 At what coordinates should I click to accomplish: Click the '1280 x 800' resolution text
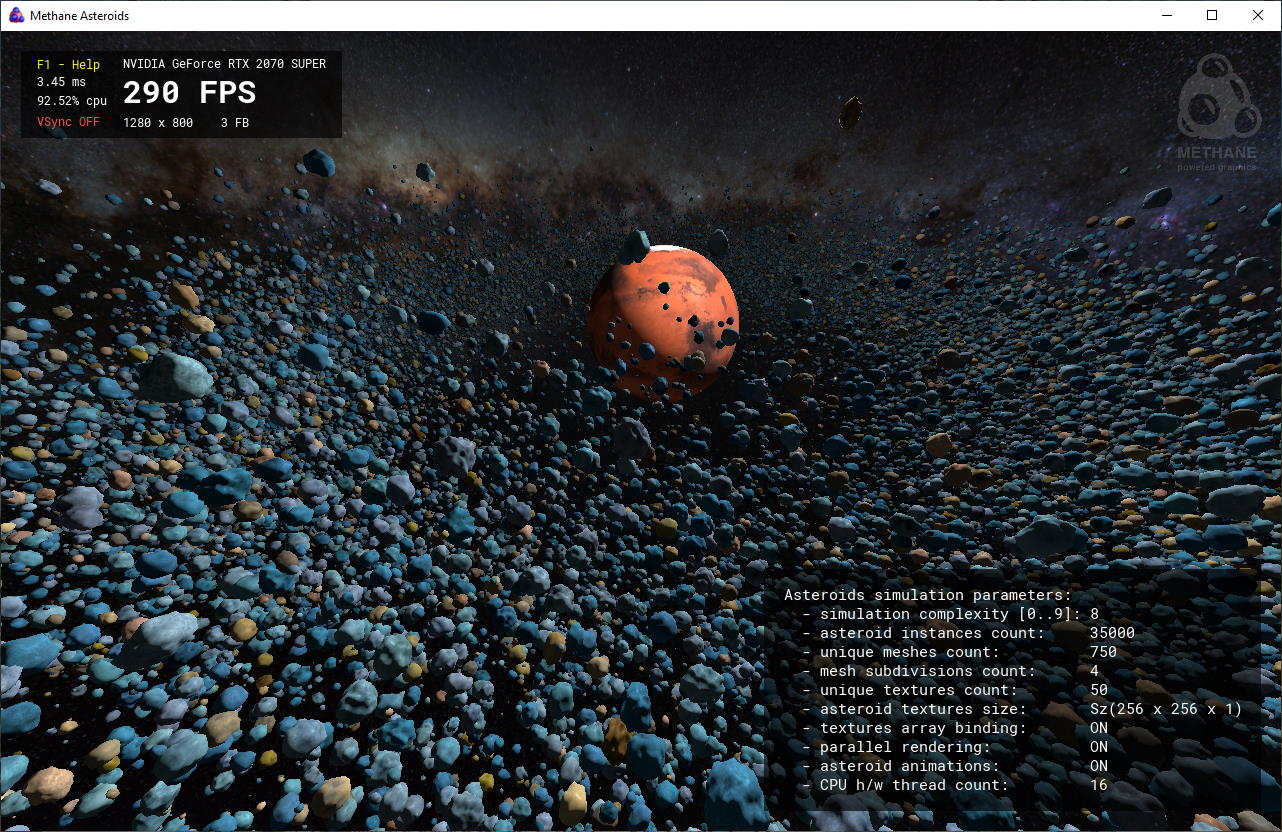(x=158, y=123)
